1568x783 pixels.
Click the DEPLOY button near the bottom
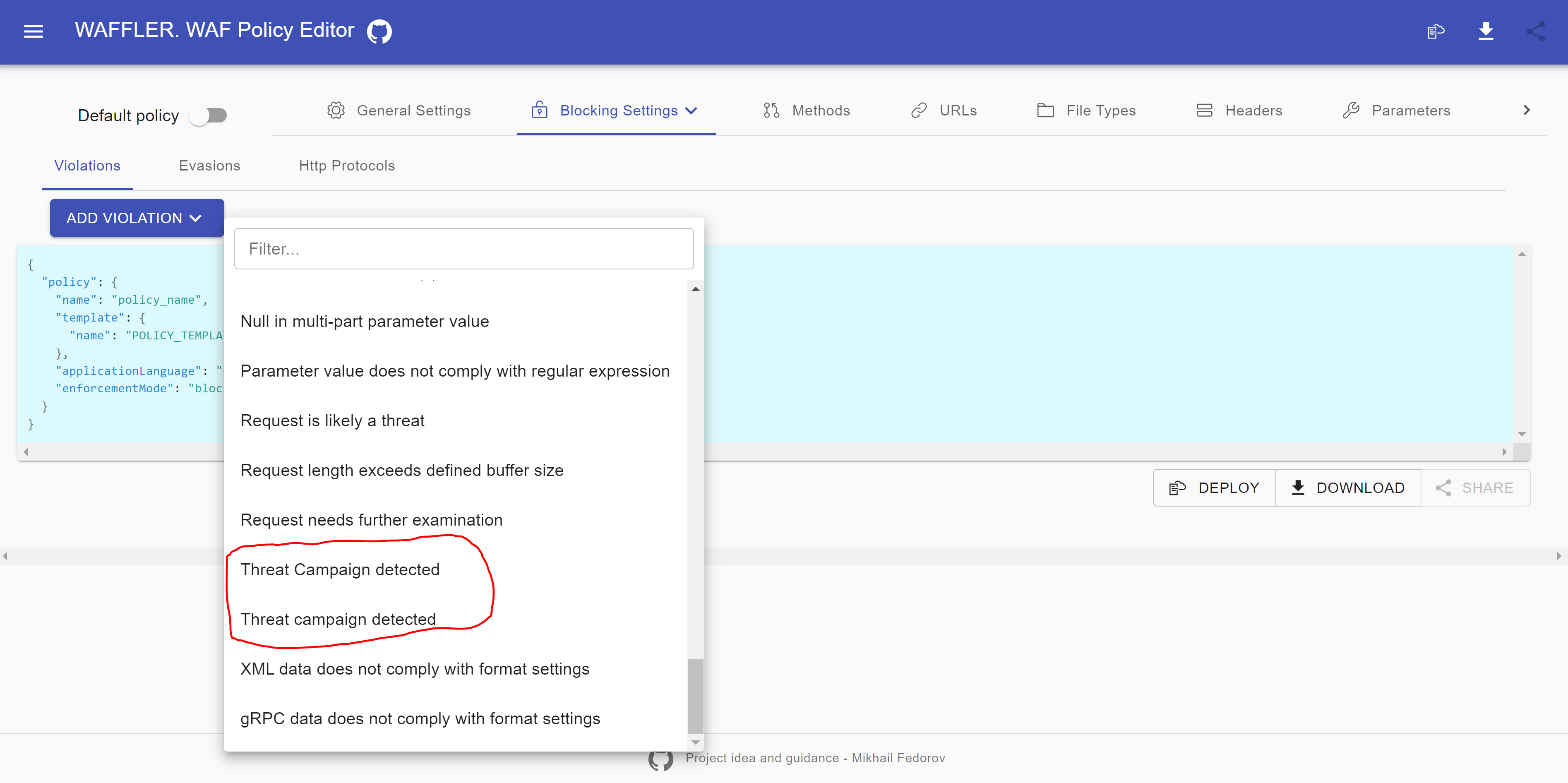tap(1214, 487)
